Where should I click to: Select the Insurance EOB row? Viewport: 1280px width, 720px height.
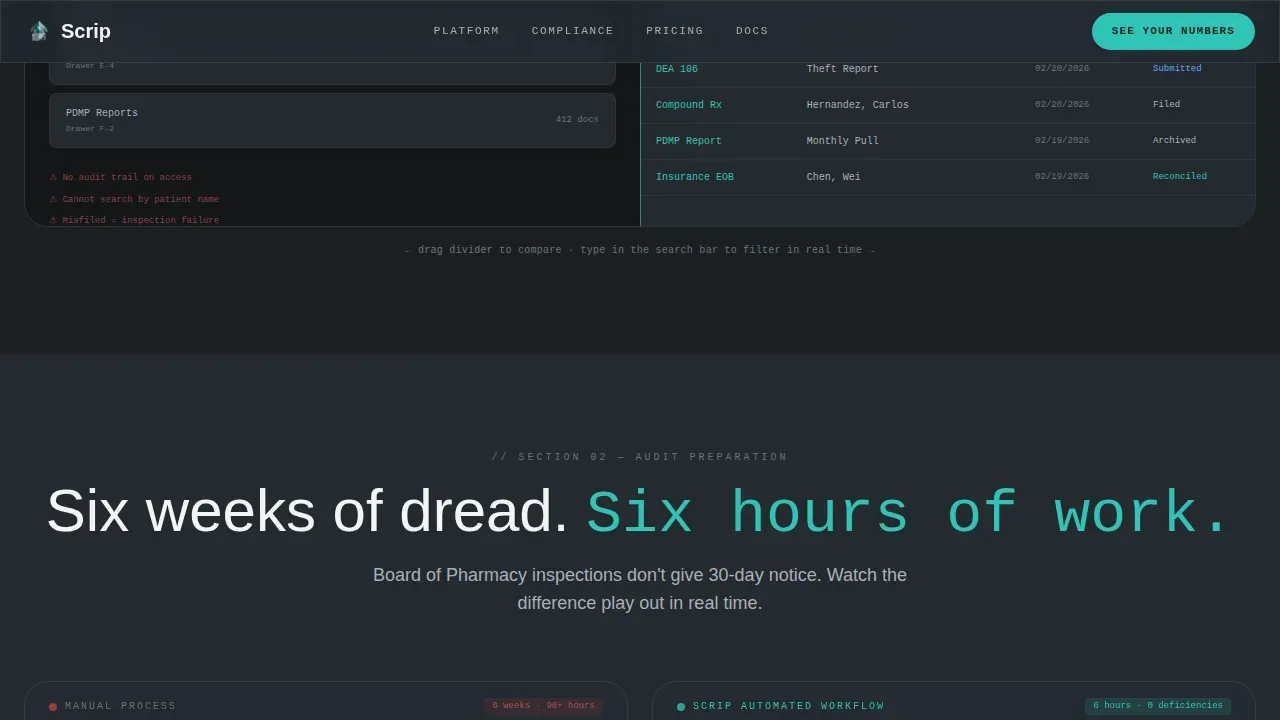pyautogui.click(x=947, y=177)
